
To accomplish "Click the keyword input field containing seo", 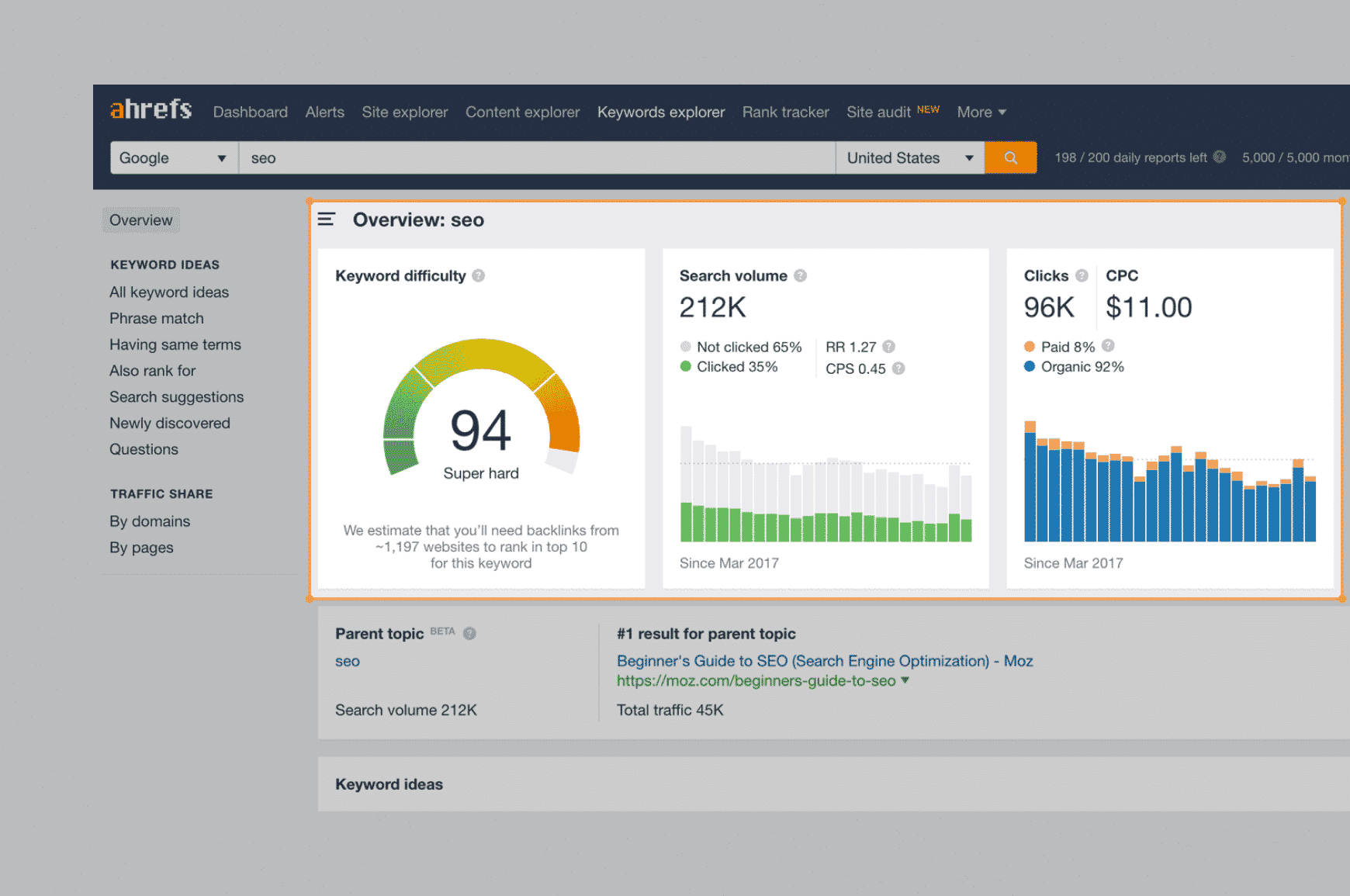I will coord(536,158).
